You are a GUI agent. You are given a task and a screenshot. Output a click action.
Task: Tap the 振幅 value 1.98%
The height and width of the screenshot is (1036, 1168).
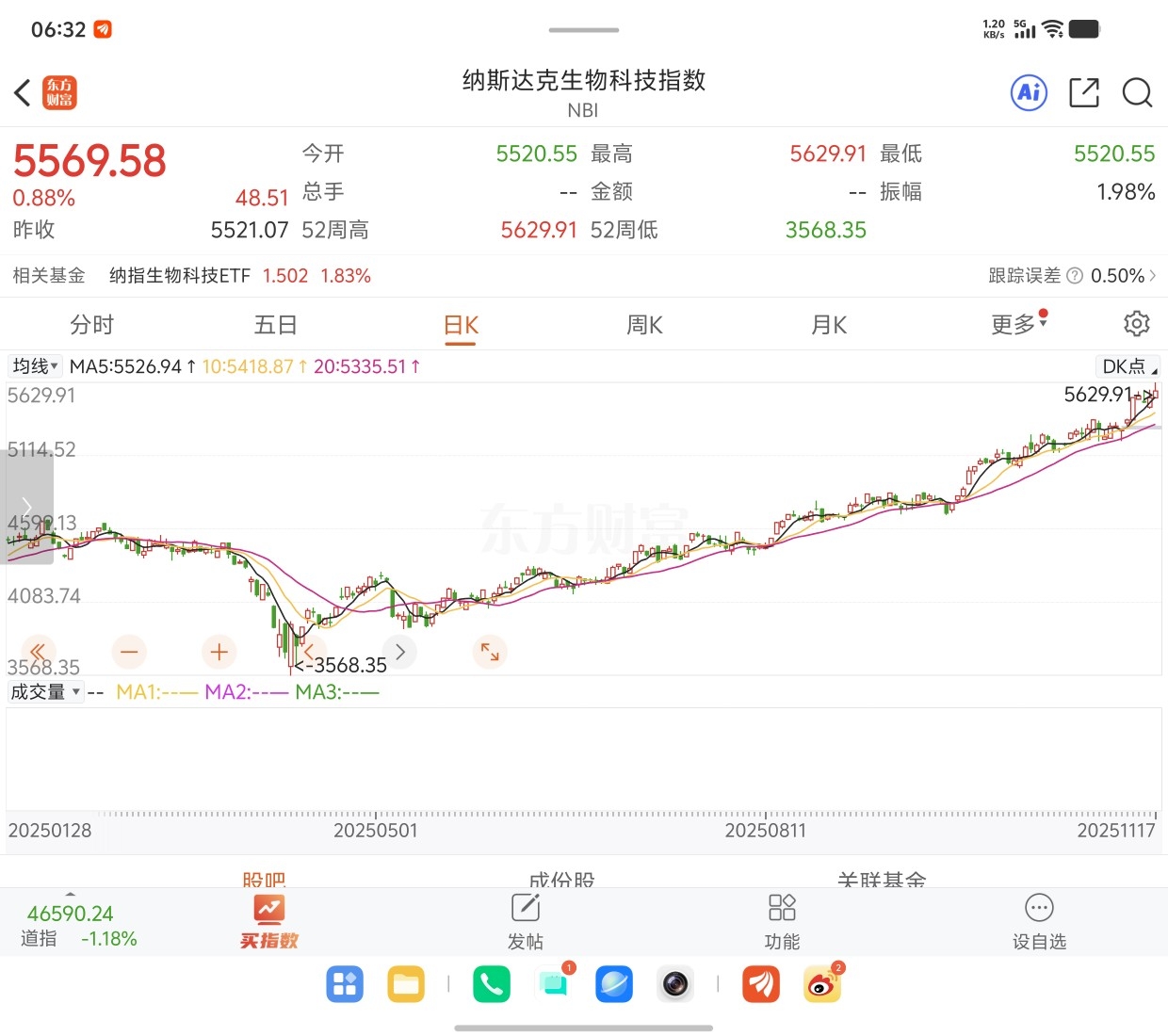(1126, 192)
